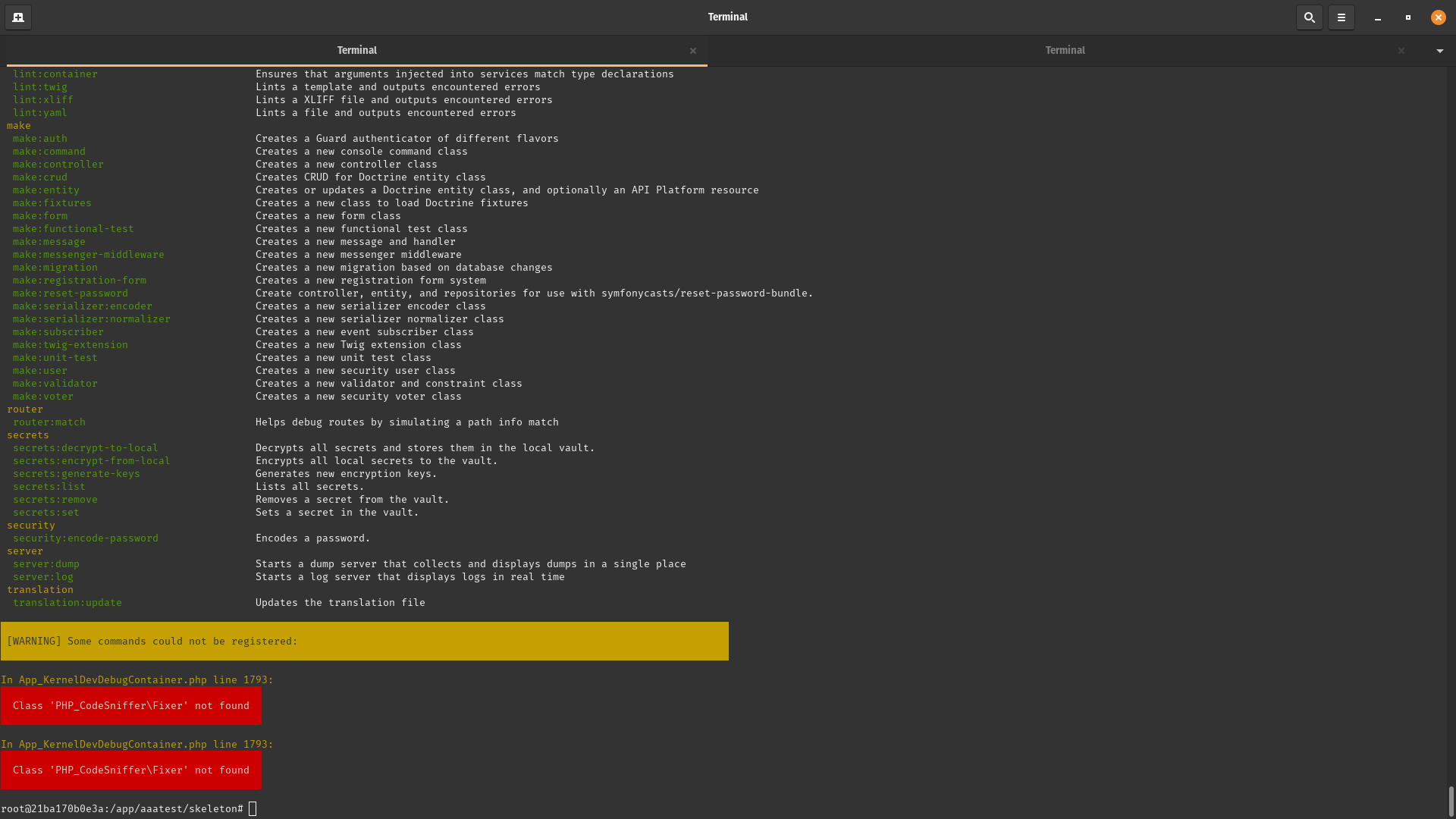Minimize the Terminal window
Viewport: 1456px width, 819px height.
pos(1377,17)
